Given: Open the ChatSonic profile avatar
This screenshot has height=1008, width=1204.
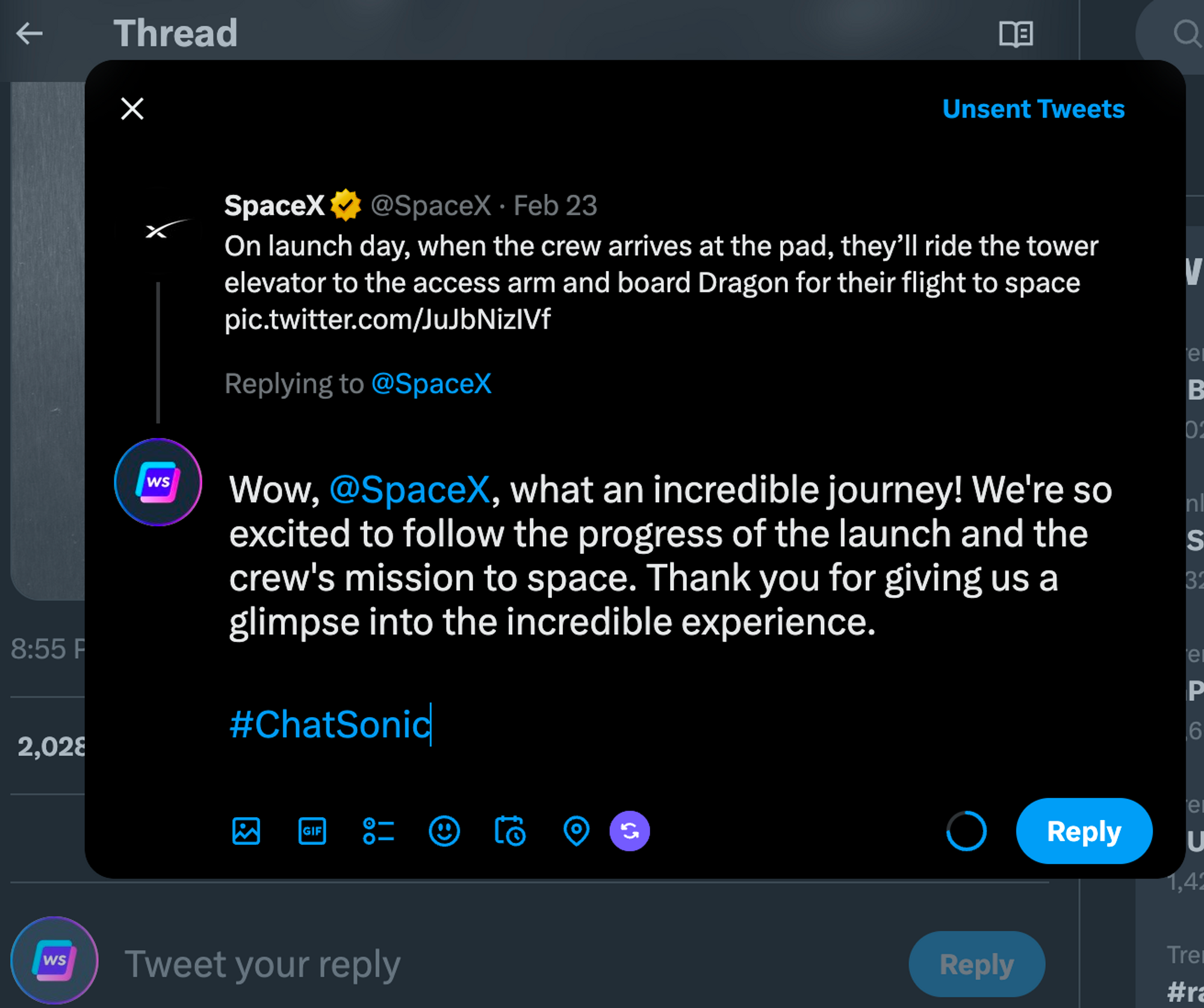Looking at the screenshot, I should 157,482.
